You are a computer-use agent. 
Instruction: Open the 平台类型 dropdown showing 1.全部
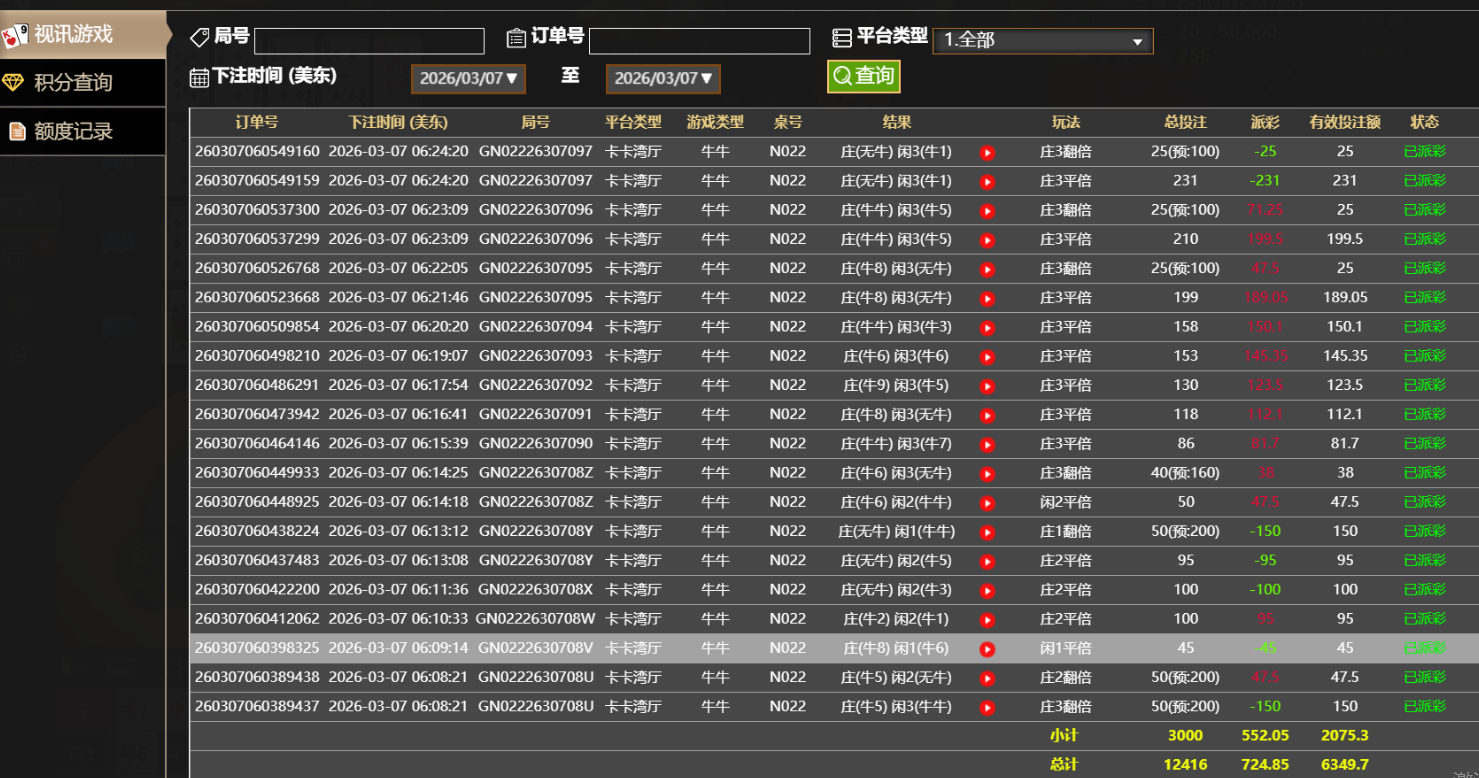tap(1042, 41)
